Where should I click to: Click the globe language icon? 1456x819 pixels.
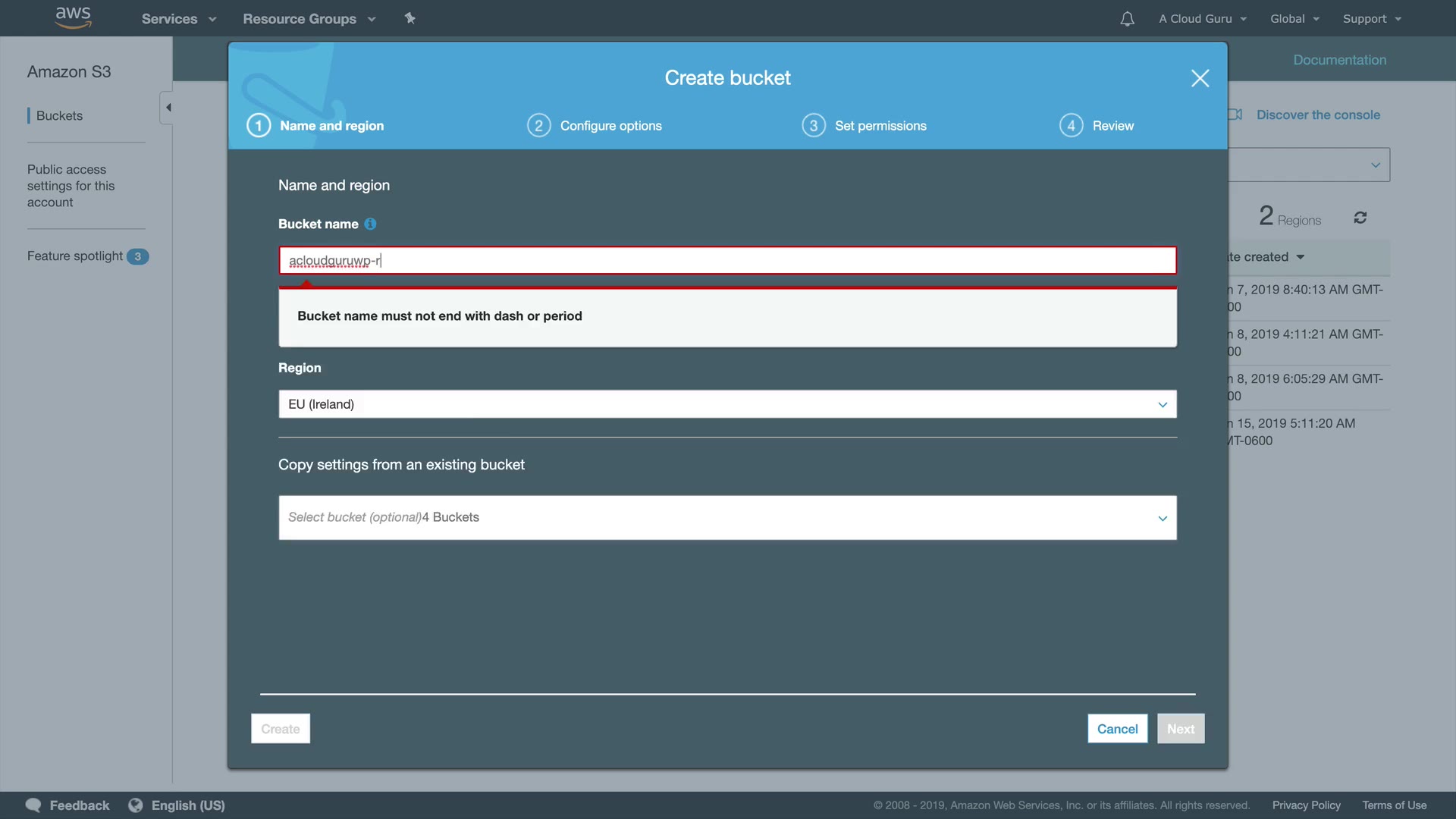136,805
